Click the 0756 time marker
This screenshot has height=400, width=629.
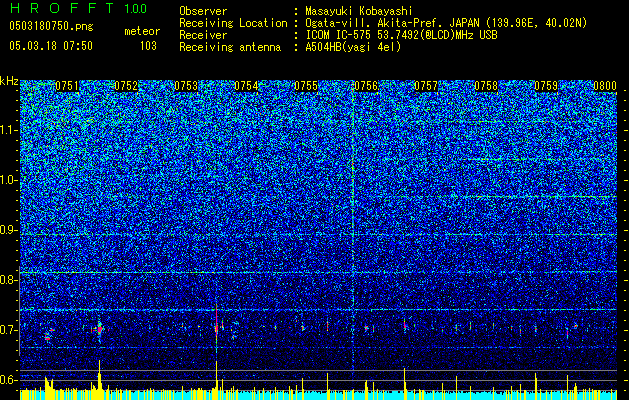coord(366,86)
